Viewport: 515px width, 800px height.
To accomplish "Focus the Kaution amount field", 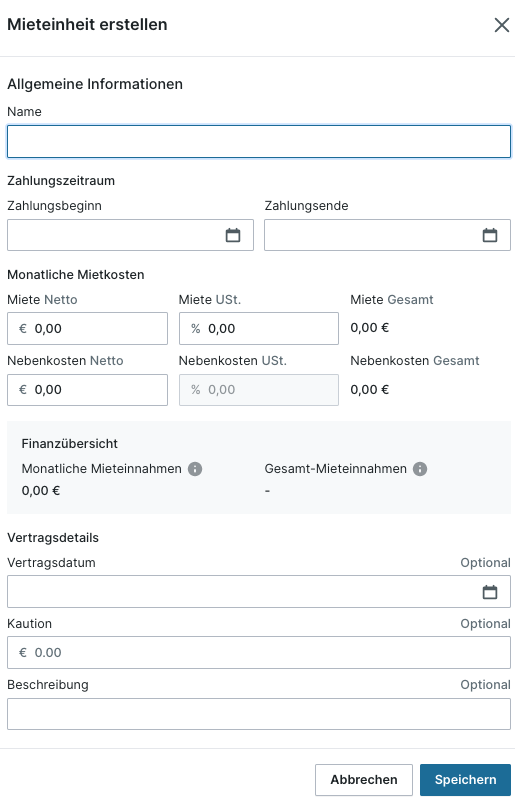I will pyautogui.click(x=259, y=653).
